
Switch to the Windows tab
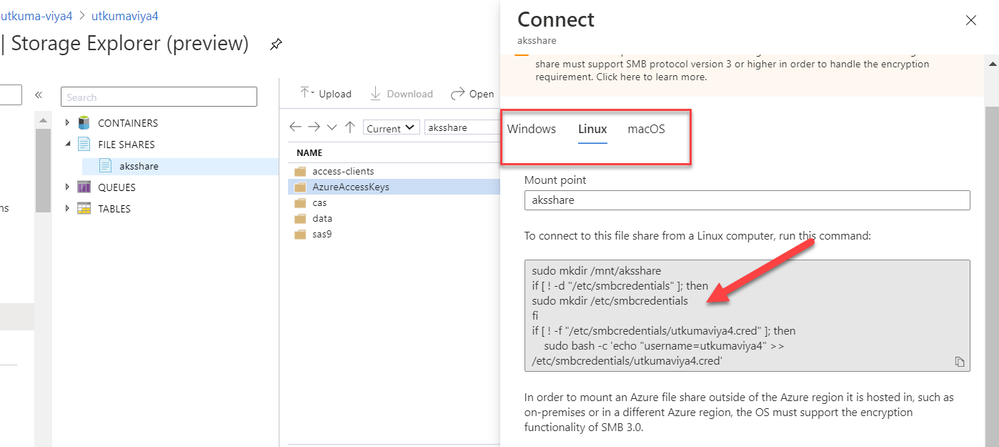[x=531, y=129]
